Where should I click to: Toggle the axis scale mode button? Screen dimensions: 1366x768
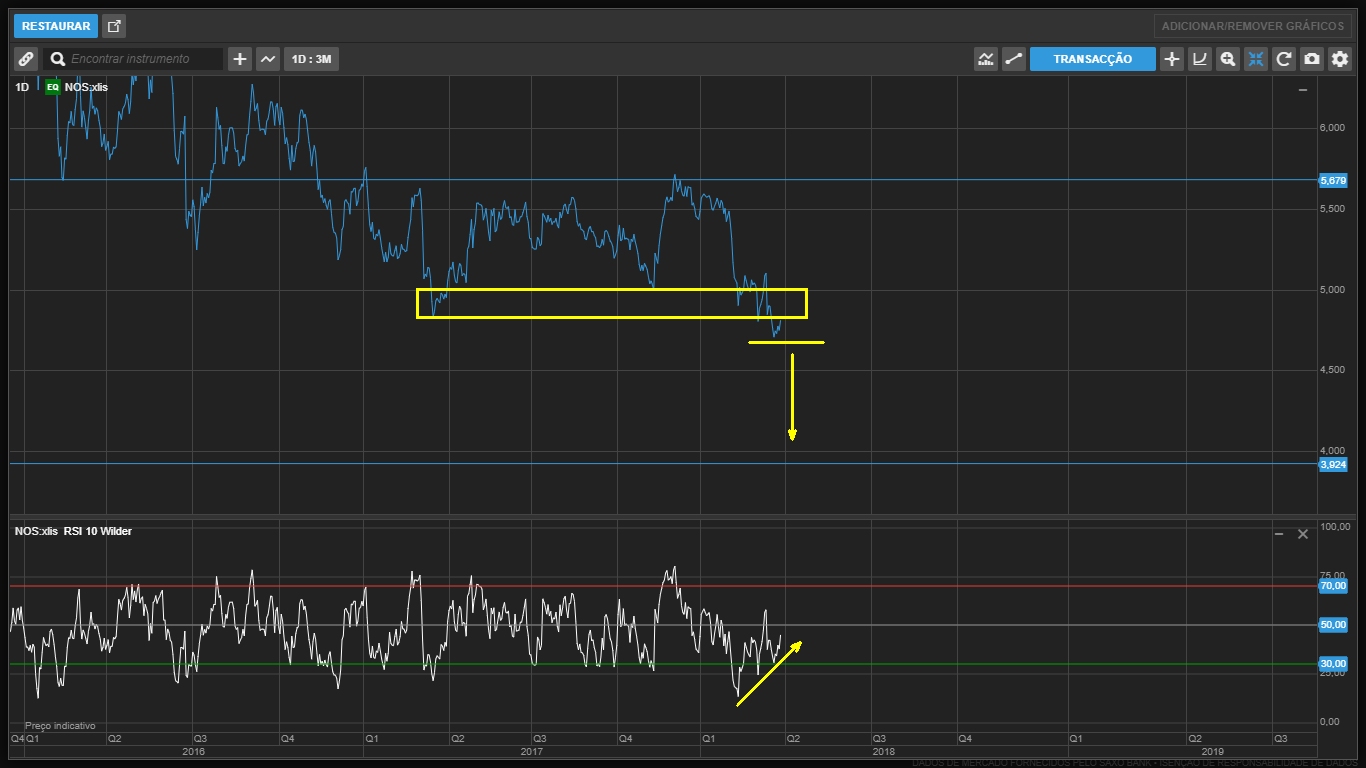1199,59
